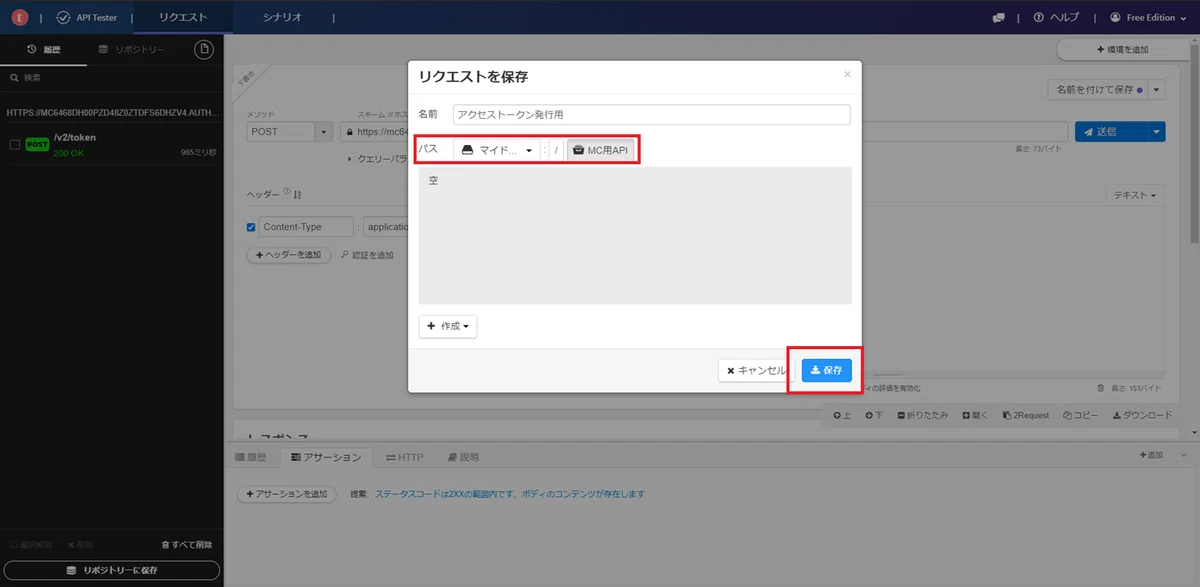This screenshot has height=587, width=1200.
Task: Switch to the 説明 tab
Action: coord(463,457)
